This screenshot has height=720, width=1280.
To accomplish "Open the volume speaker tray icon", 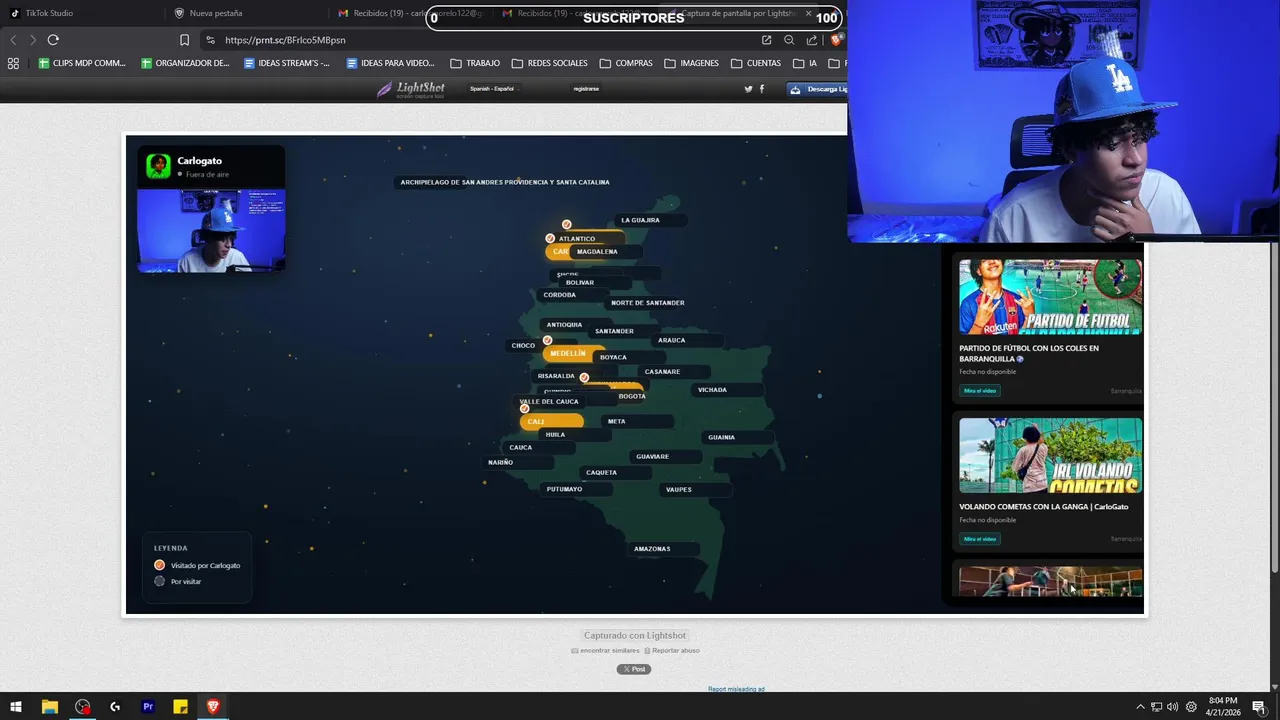I will click(1172, 706).
